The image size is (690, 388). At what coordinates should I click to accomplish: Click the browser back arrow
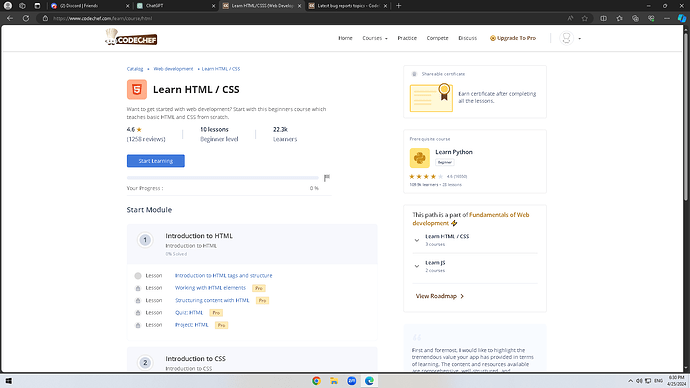[x=10, y=18]
